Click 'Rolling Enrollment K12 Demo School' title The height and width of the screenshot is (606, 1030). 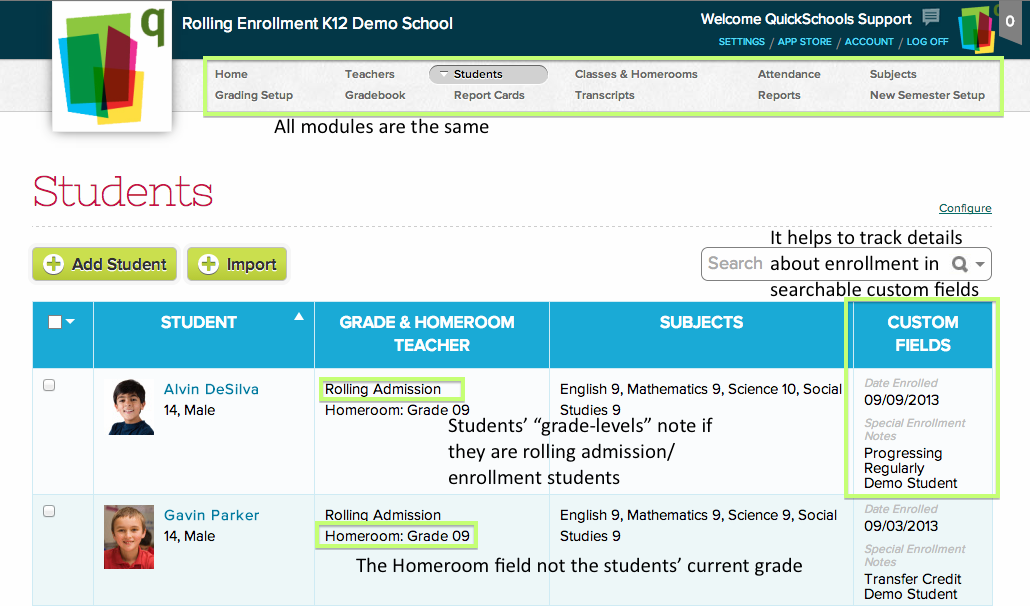click(317, 24)
